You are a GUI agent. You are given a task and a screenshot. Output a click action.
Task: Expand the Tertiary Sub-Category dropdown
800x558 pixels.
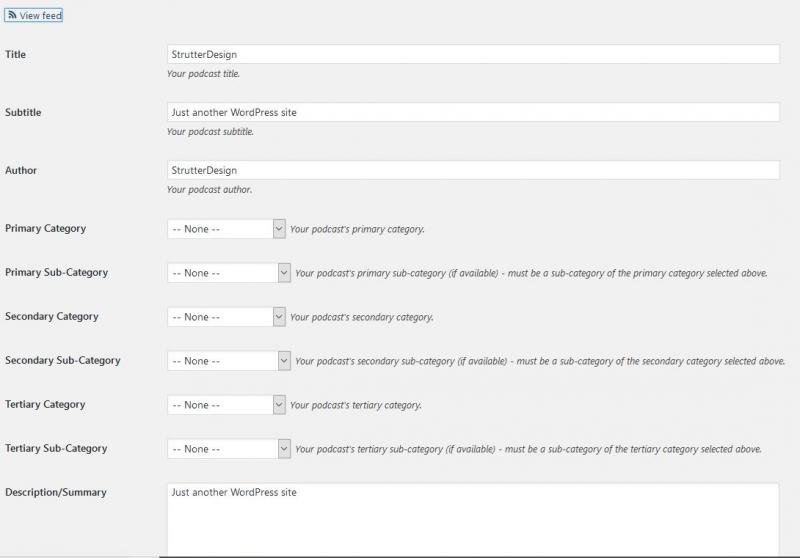tap(229, 449)
